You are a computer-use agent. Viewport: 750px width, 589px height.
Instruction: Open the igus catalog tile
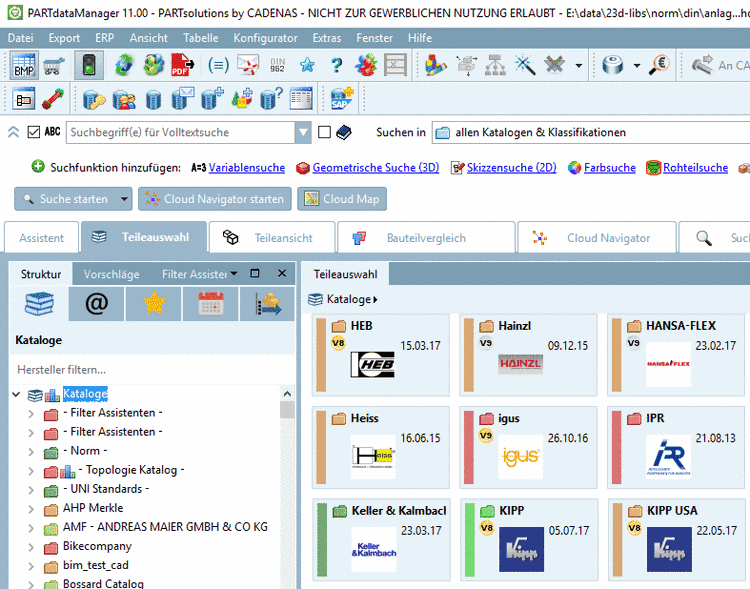click(529, 447)
